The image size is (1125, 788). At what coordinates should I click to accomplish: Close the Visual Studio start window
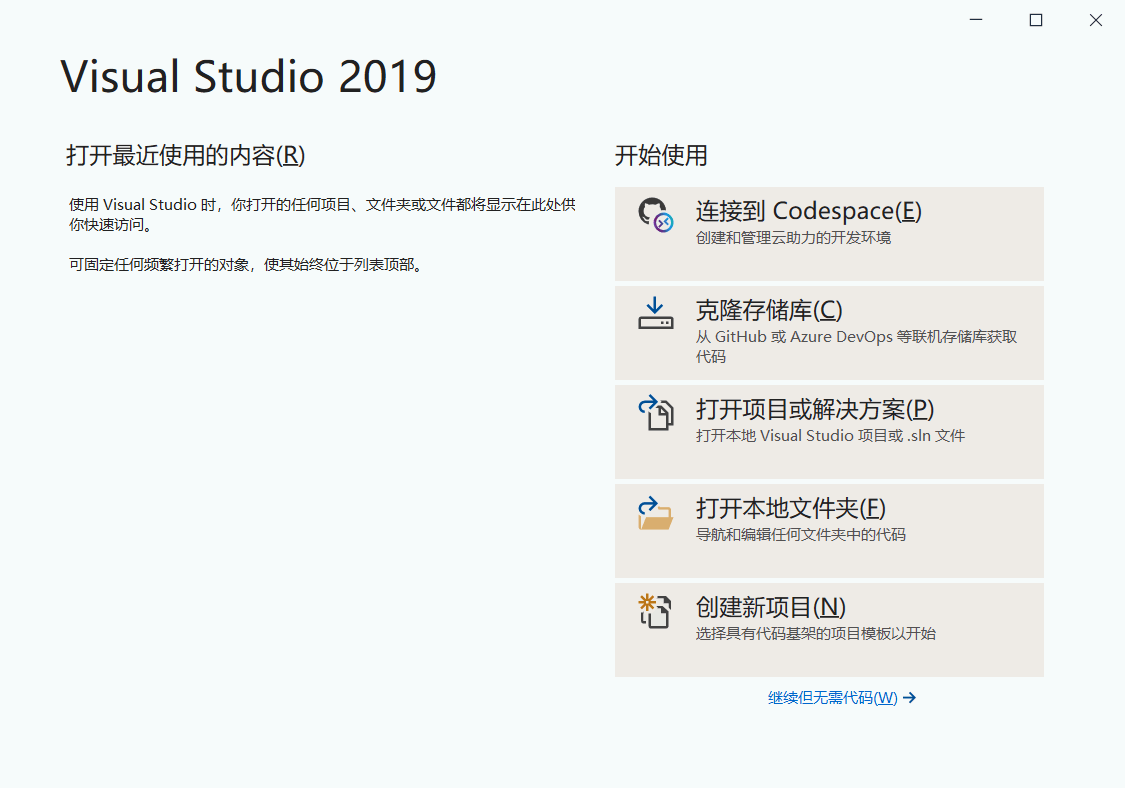click(1096, 20)
